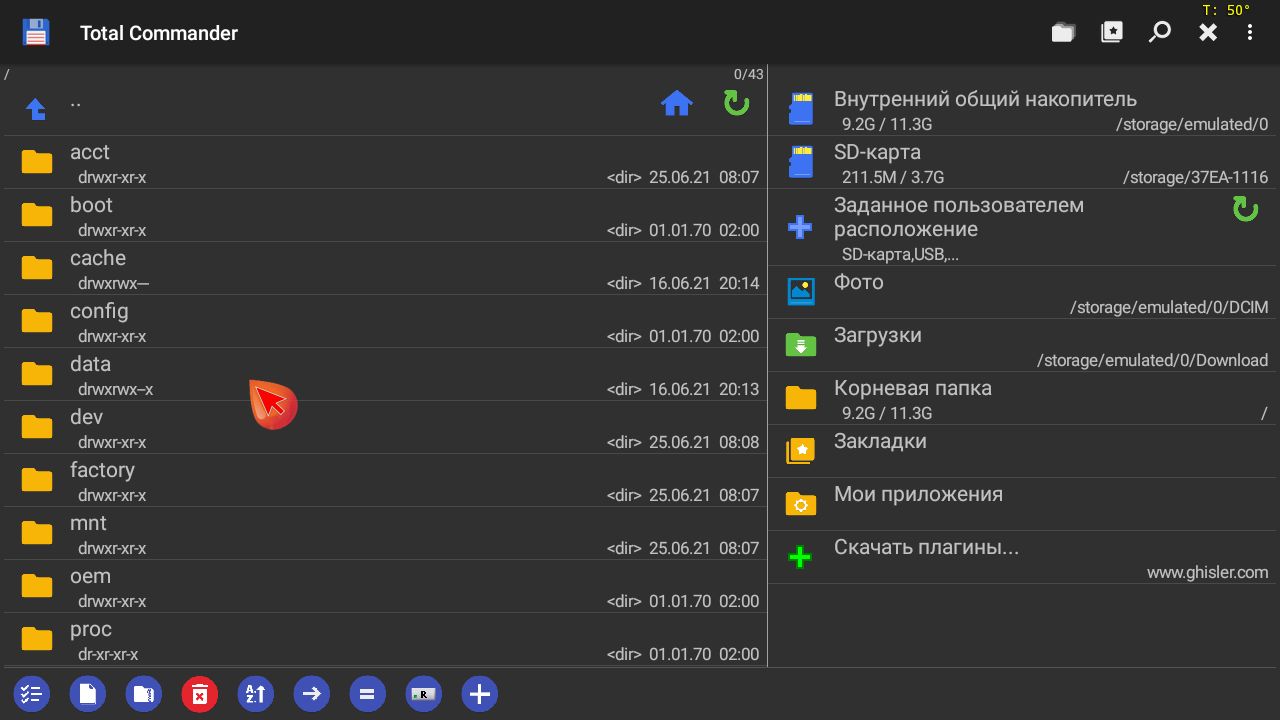Click the /storage/emulated/0/Download path text
The image size is (1280, 720).
click(x=1152, y=360)
